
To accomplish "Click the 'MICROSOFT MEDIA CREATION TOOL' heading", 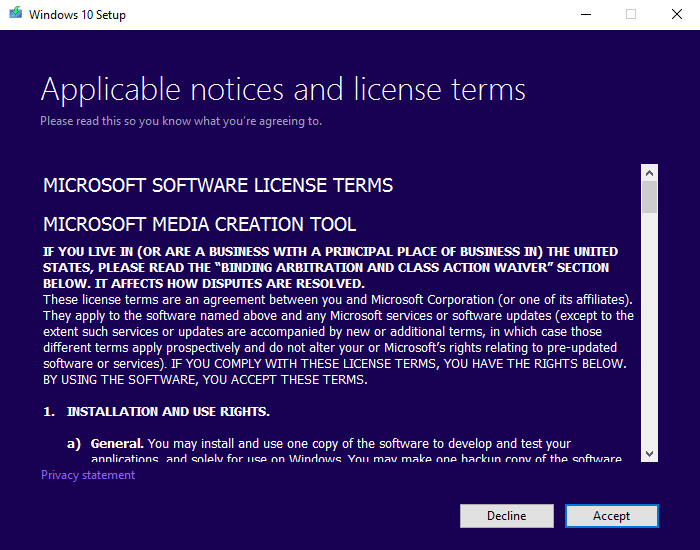I will (x=200, y=224).
